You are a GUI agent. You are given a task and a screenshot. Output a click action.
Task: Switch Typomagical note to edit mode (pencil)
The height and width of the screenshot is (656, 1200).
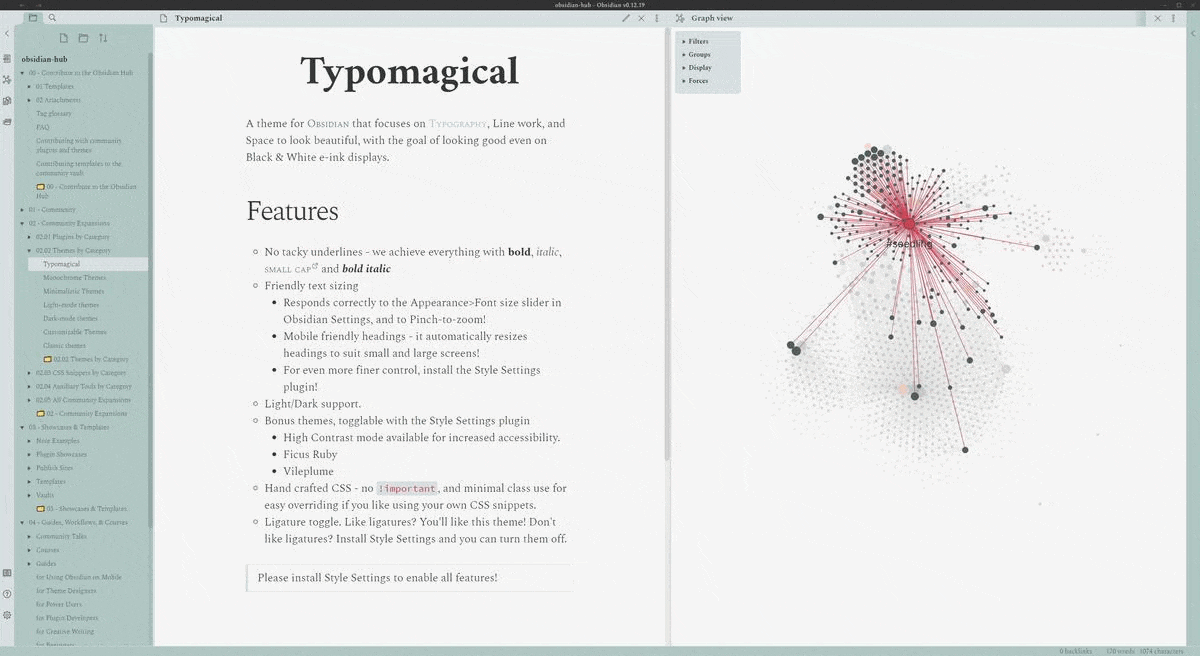pos(626,18)
